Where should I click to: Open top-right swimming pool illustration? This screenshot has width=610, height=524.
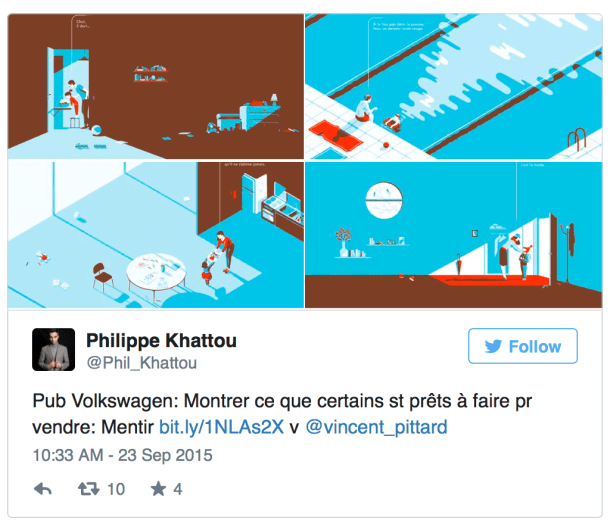point(454,86)
